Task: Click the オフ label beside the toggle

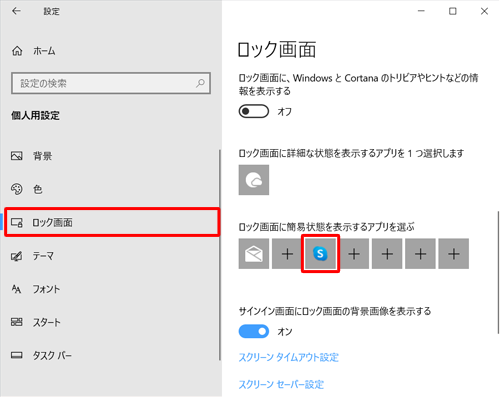Action: coord(285,112)
